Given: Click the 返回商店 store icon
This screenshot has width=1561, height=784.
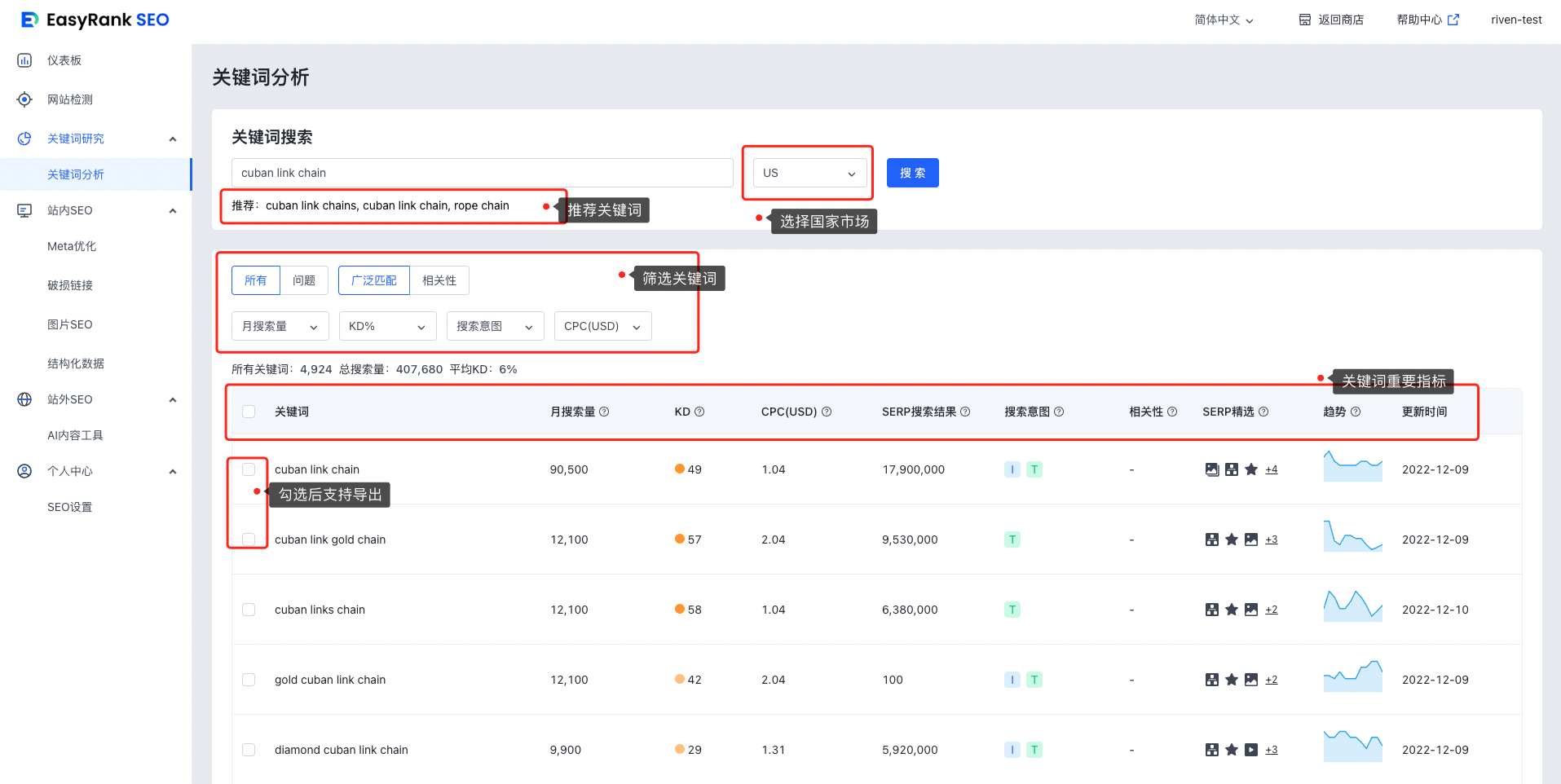Looking at the screenshot, I should tap(1305, 20).
